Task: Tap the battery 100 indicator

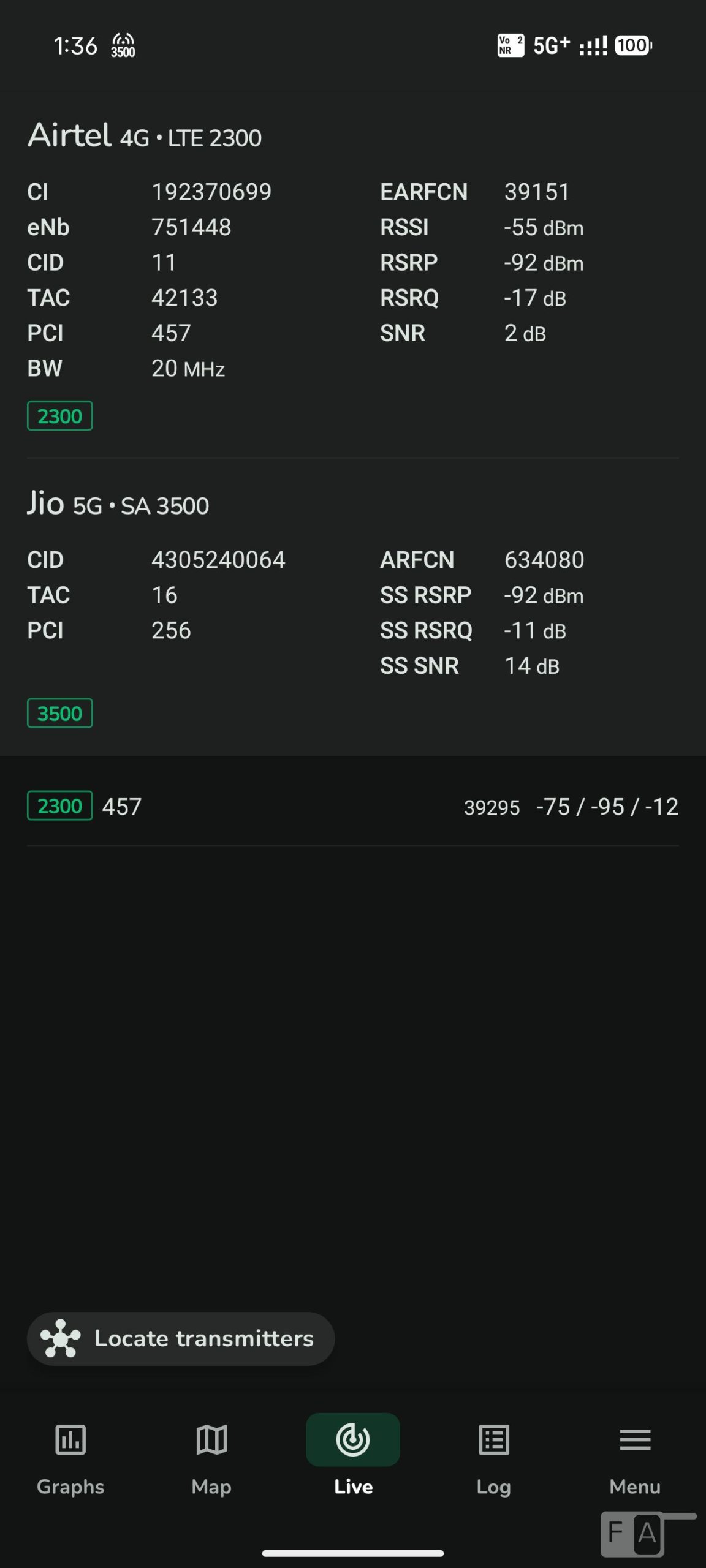Action: (633, 45)
